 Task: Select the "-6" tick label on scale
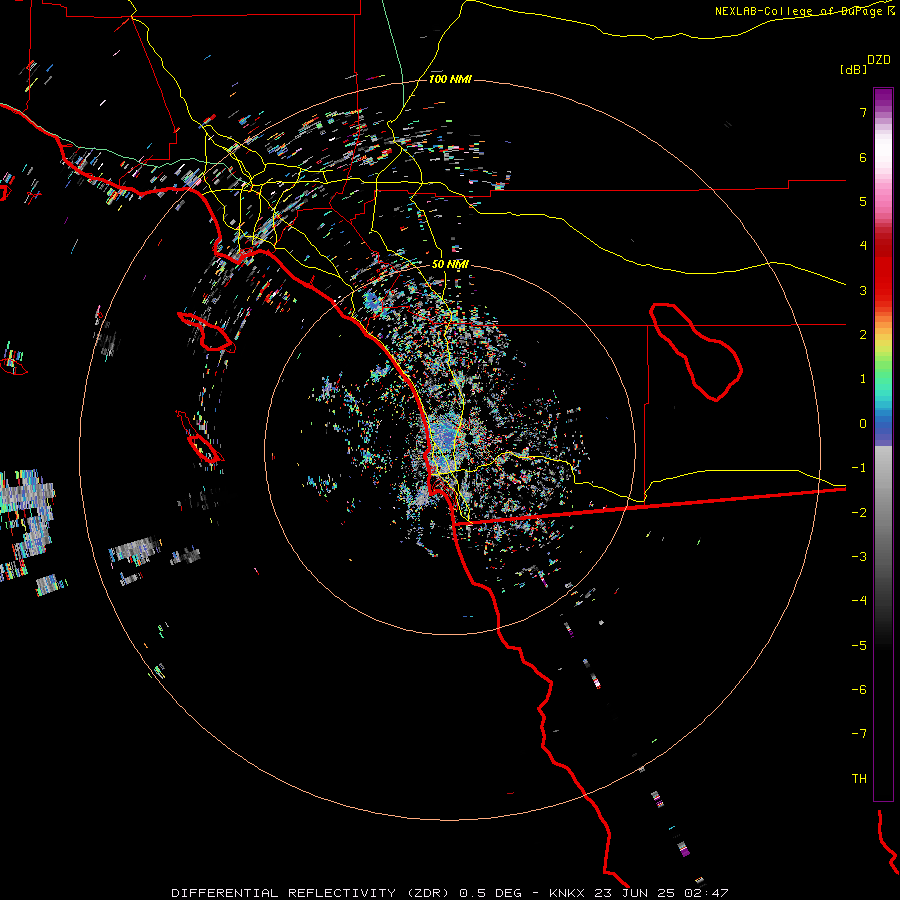pos(859,690)
